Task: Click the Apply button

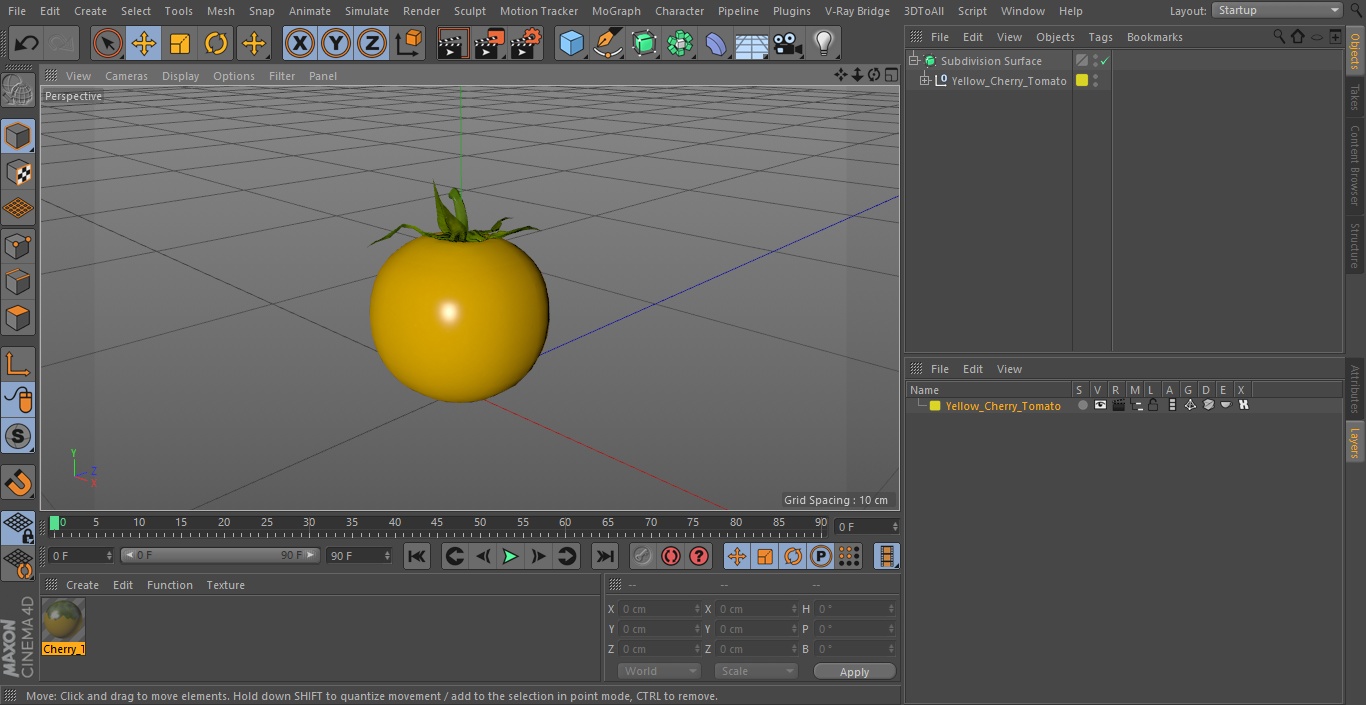Action: point(854,672)
